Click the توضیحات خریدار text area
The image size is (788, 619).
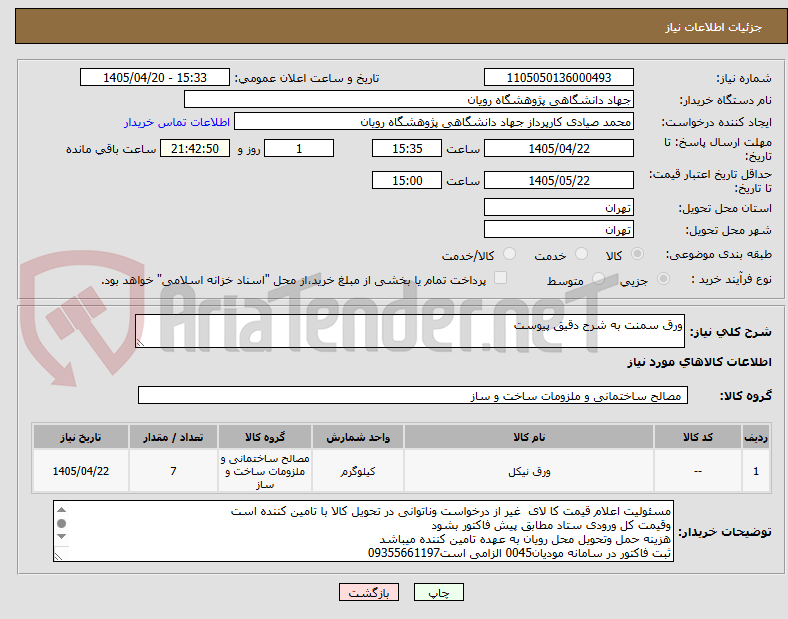pos(363,531)
